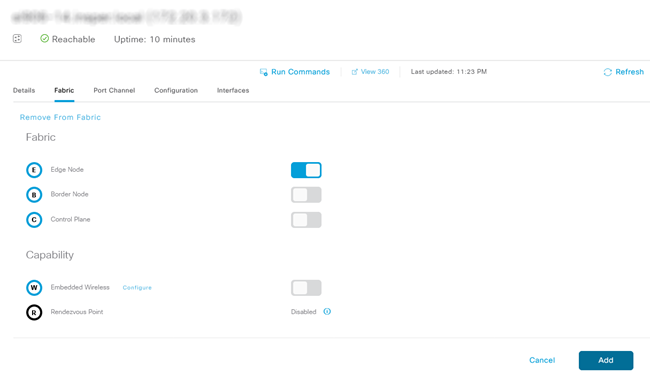Click the Uptime: 10 minutes text
Viewport: 650px width, 382px height.
click(155, 39)
